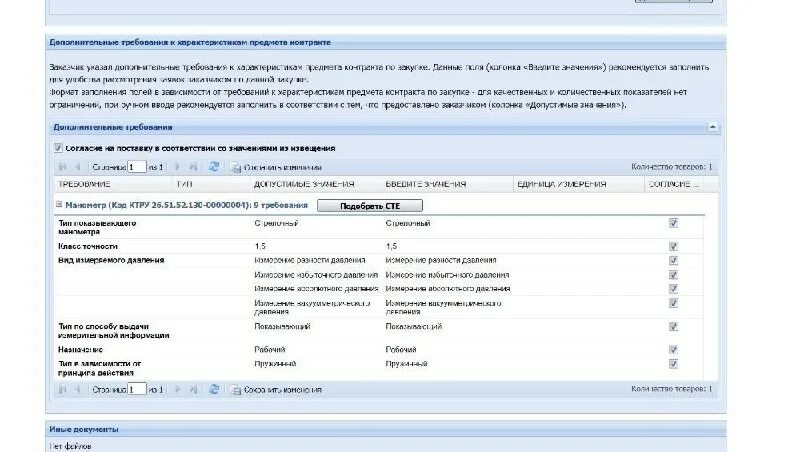This screenshot has width=800, height=452.
Task: Go to next page in bottom pager
Action: [177, 390]
